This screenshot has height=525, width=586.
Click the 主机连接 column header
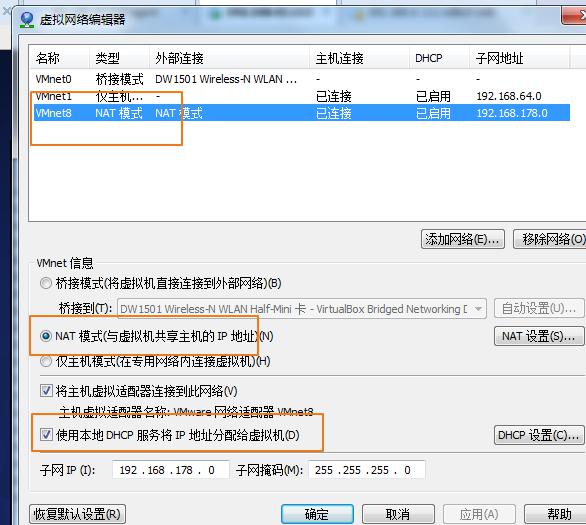(x=359, y=58)
